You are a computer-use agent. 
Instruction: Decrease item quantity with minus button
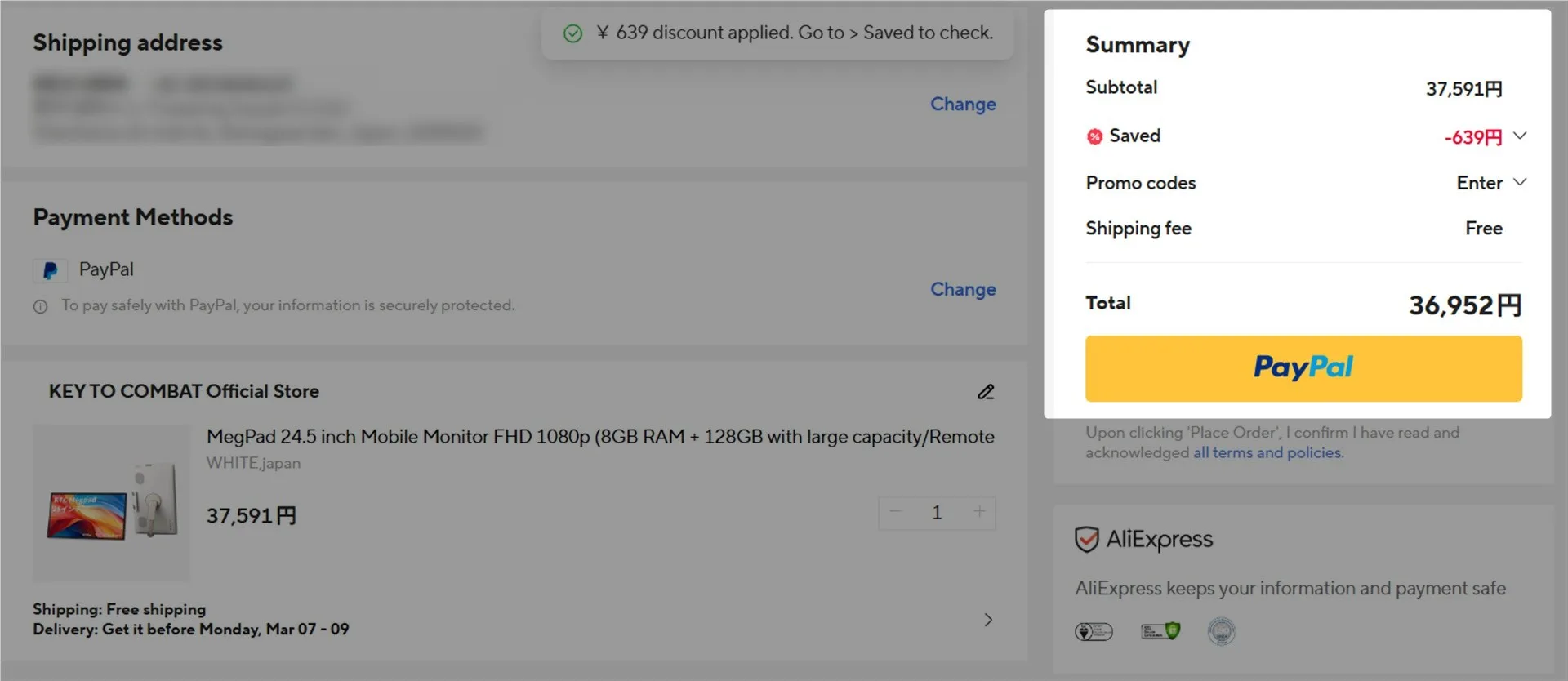pyautogui.click(x=896, y=512)
